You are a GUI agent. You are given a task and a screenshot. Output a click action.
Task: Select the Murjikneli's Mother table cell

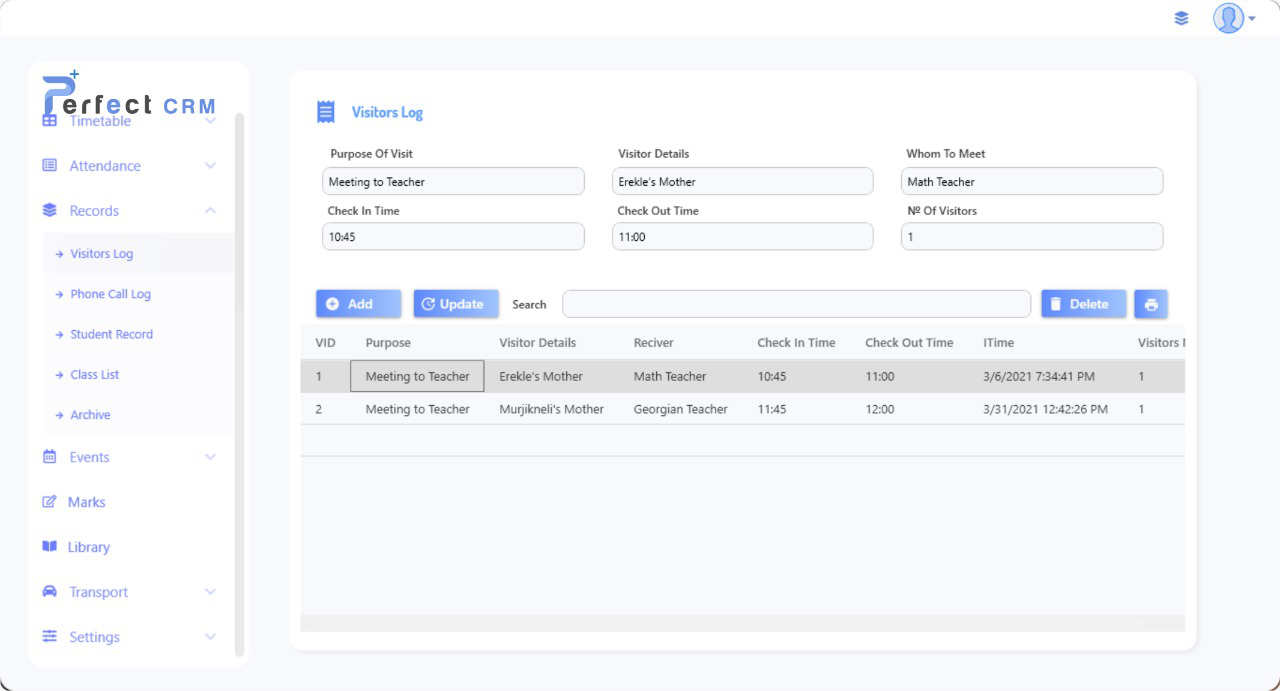point(552,409)
